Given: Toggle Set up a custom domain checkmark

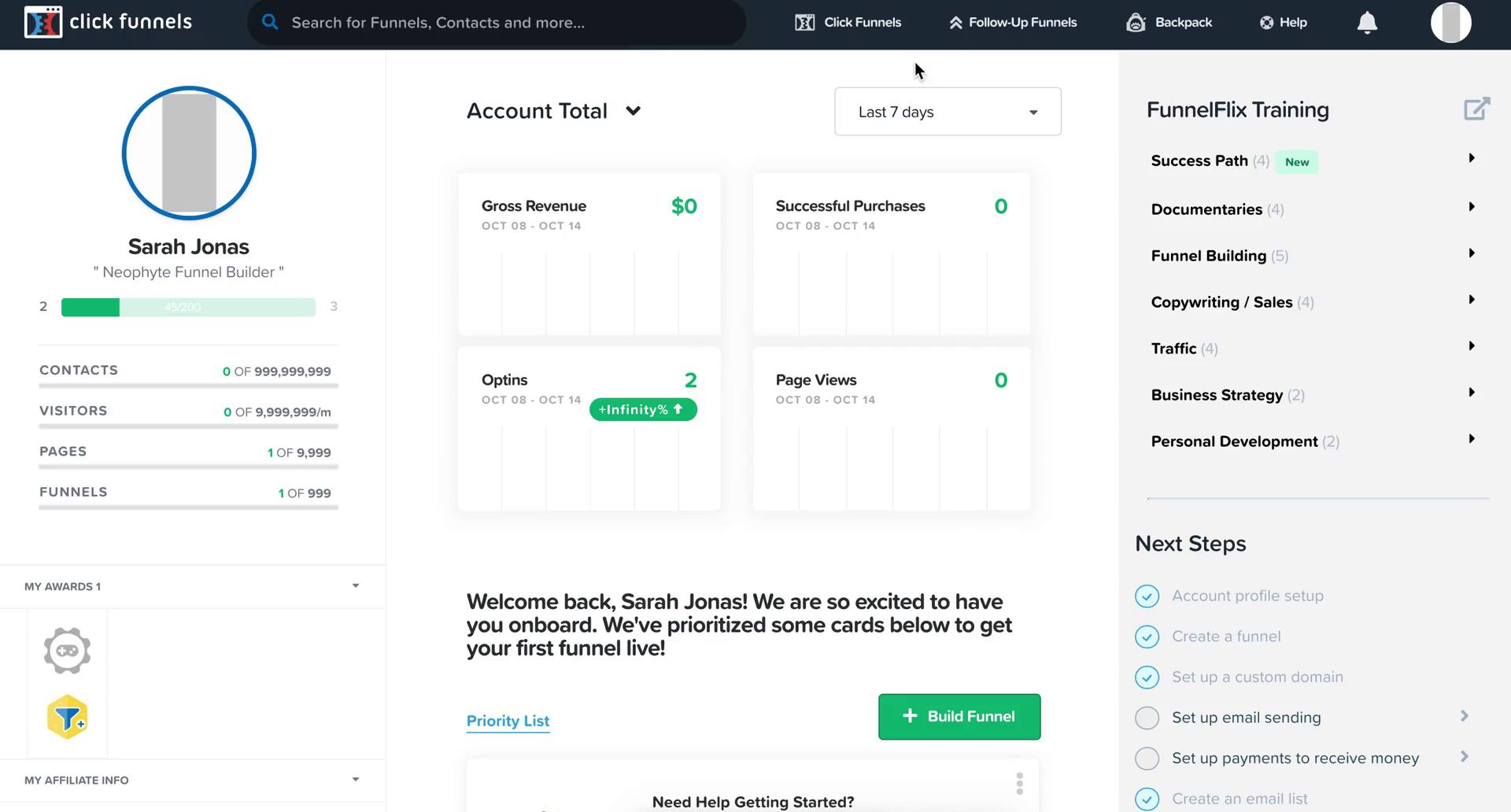Looking at the screenshot, I should click(1147, 677).
